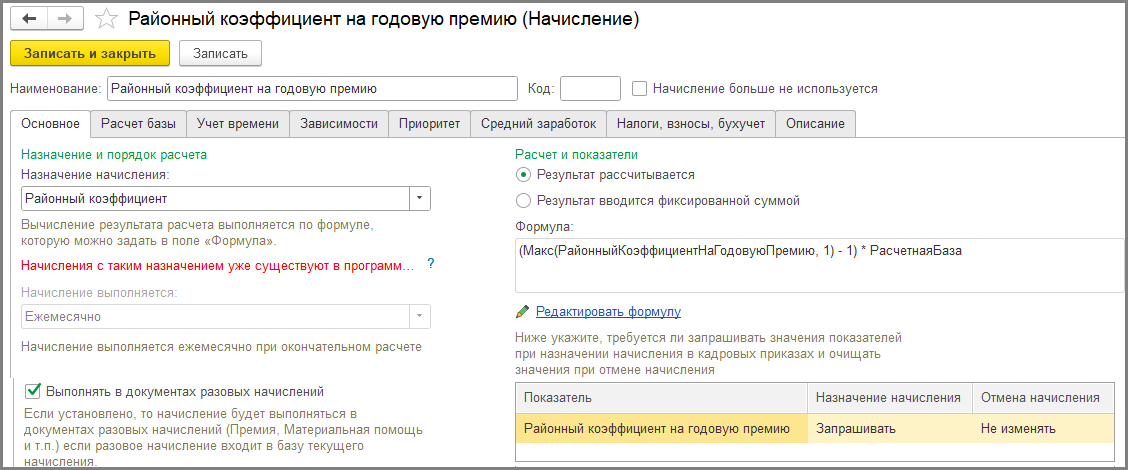Open the 'Средний заработок' tab
The height and width of the screenshot is (470, 1128).
pyautogui.click(x=538, y=124)
